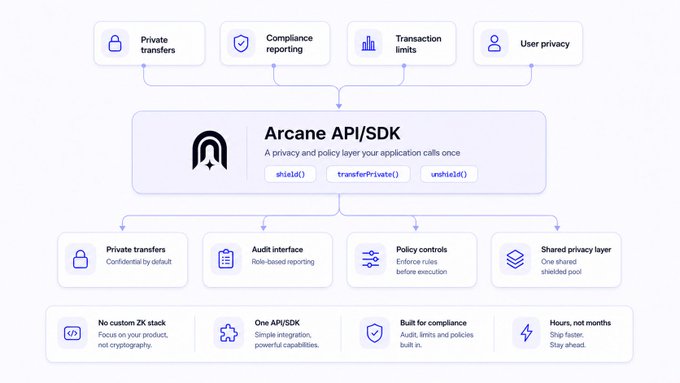
Task: Select the top Private transfers label
Action: click(158, 45)
